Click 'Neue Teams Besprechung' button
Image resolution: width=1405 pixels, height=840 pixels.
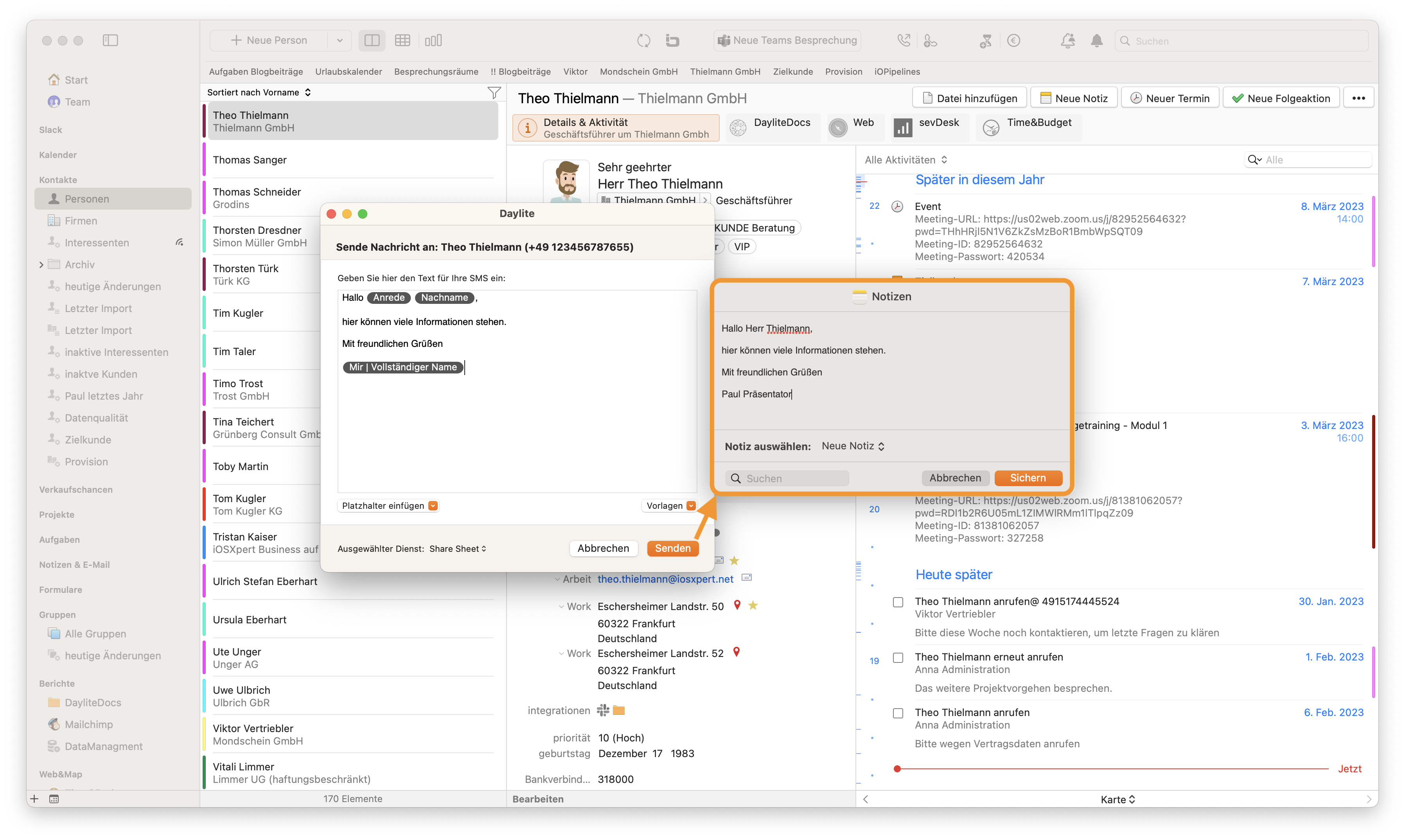click(x=787, y=40)
